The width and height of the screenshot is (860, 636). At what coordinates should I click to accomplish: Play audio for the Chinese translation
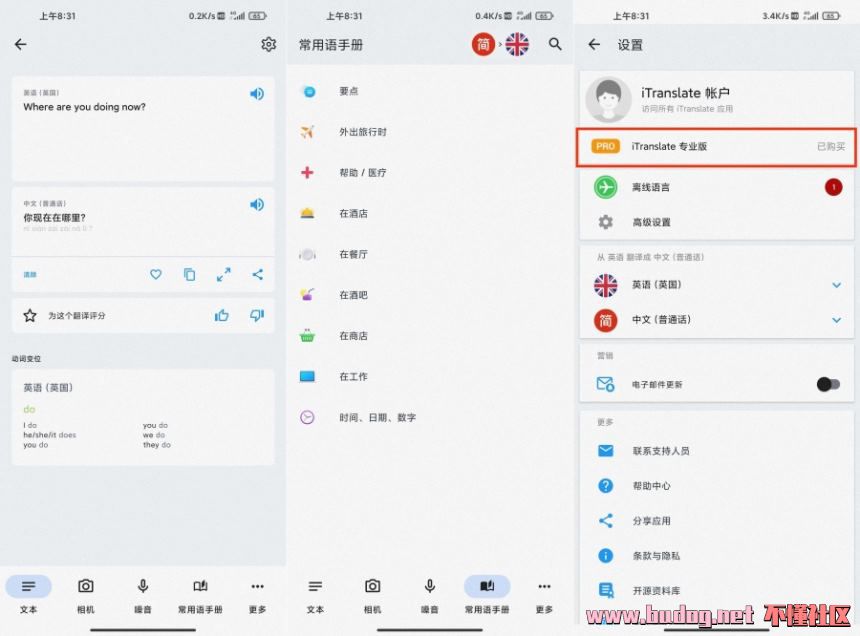point(257,205)
